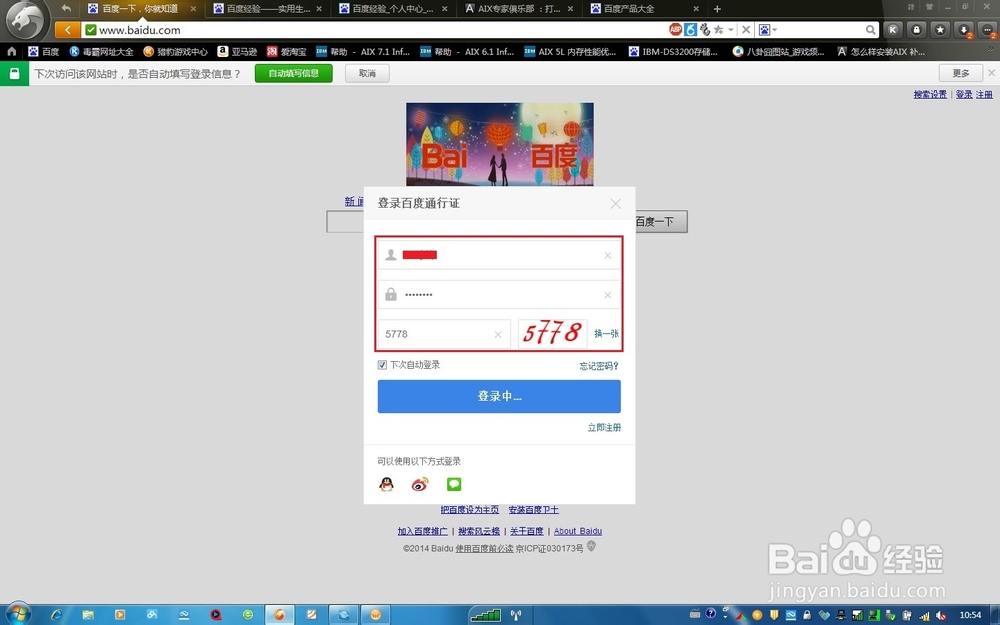This screenshot has height=625, width=1000.
Task: Open the 百度 bookmark
Action: 43,52
